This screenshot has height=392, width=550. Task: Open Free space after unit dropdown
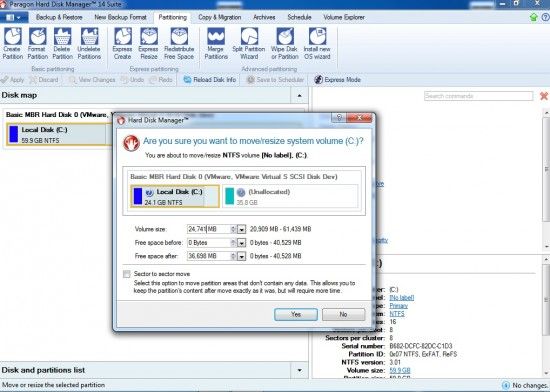point(241,256)
